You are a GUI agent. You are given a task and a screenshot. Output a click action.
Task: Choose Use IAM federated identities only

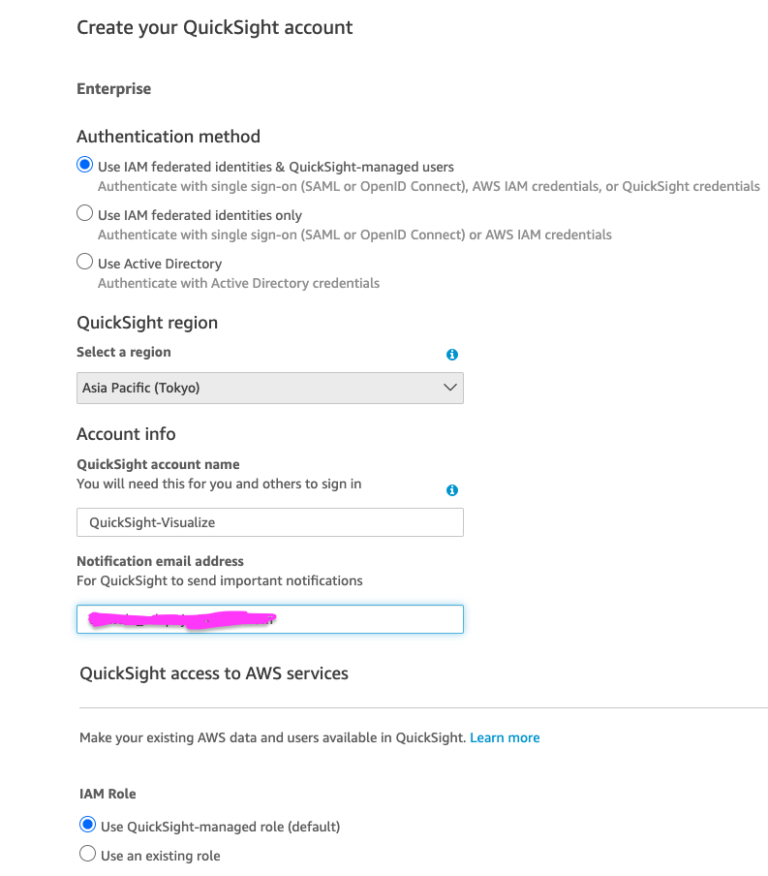(84, 212)
